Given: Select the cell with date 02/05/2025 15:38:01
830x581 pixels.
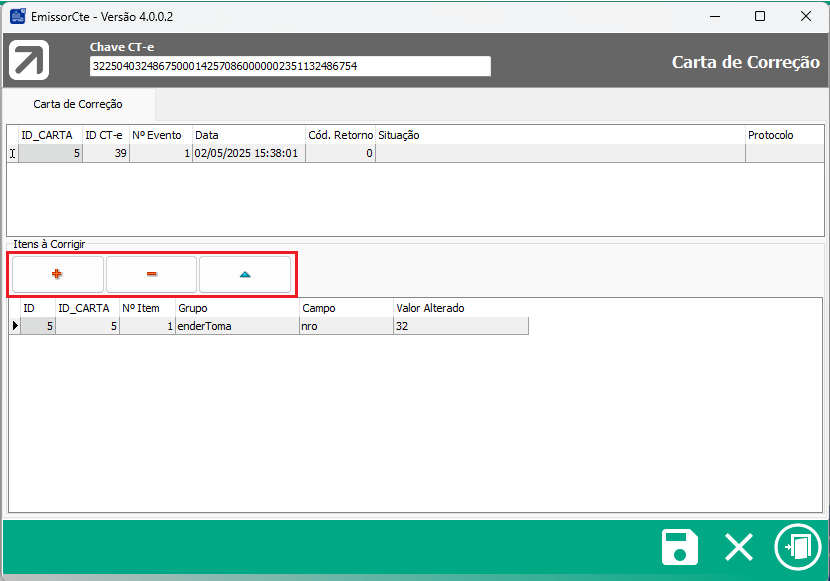Looking at the screenshot, I should [x=248, y=153].
